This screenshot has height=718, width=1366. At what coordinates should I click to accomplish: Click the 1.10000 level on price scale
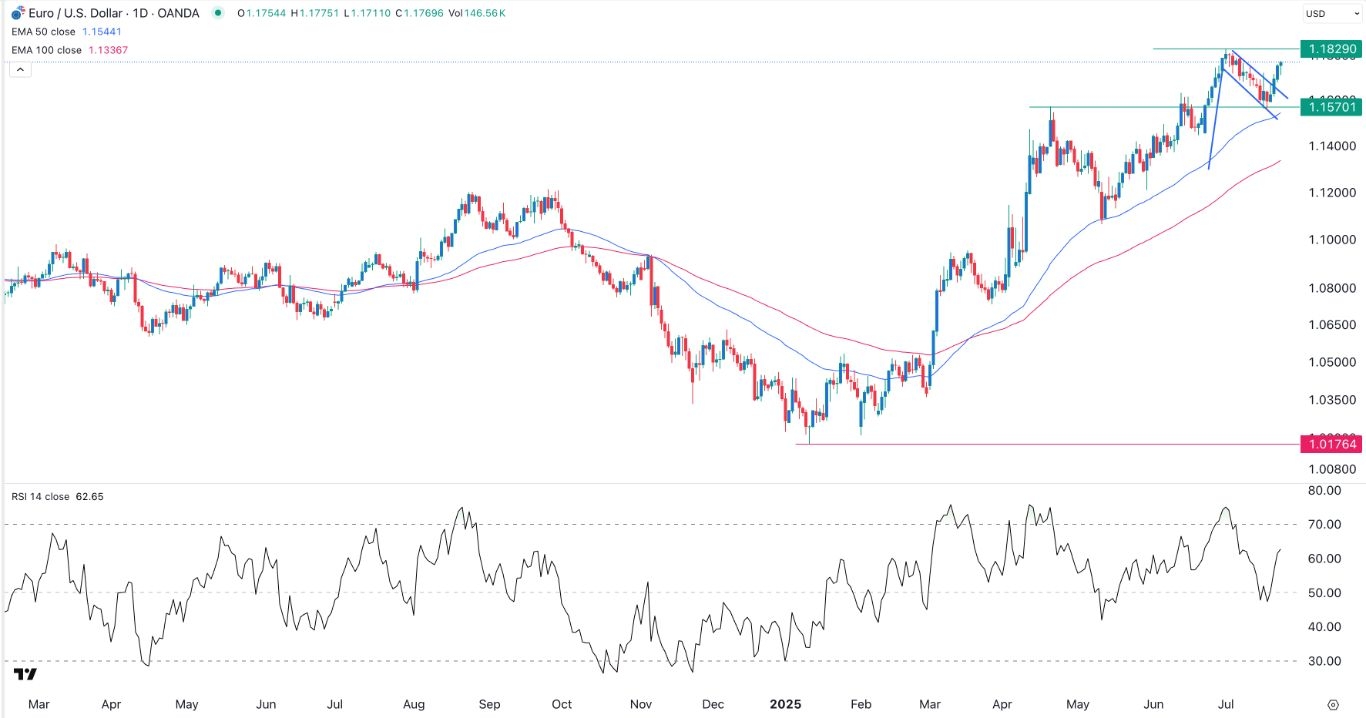[x=1329, y=240]
